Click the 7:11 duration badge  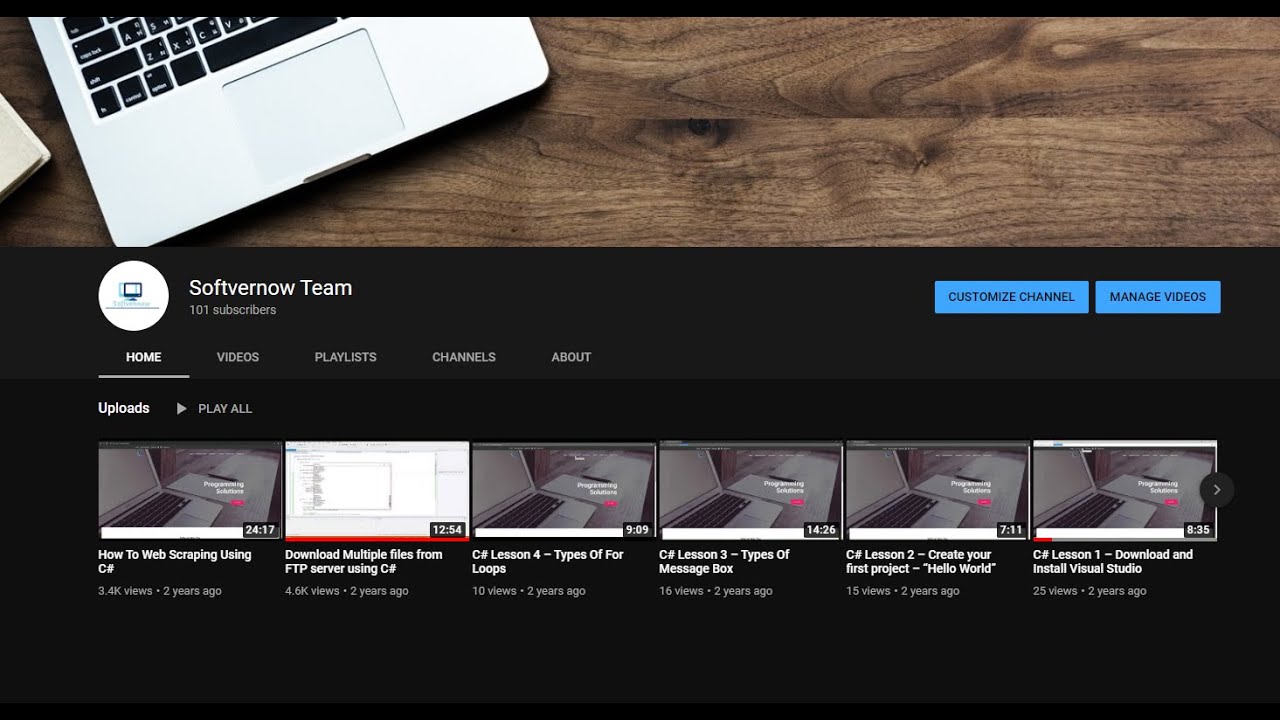1011,530
